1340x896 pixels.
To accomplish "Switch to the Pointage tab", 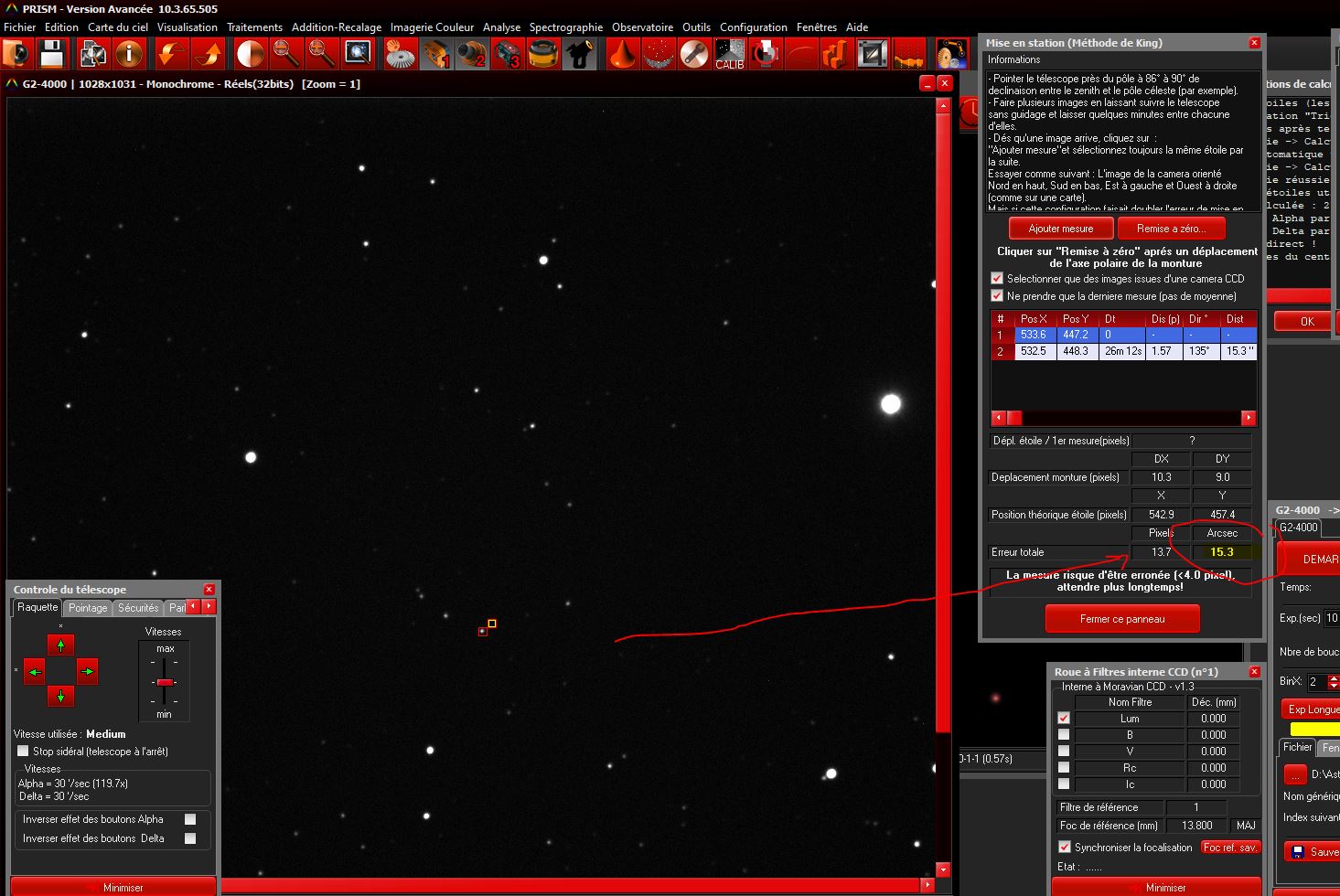I will point(88,607).
